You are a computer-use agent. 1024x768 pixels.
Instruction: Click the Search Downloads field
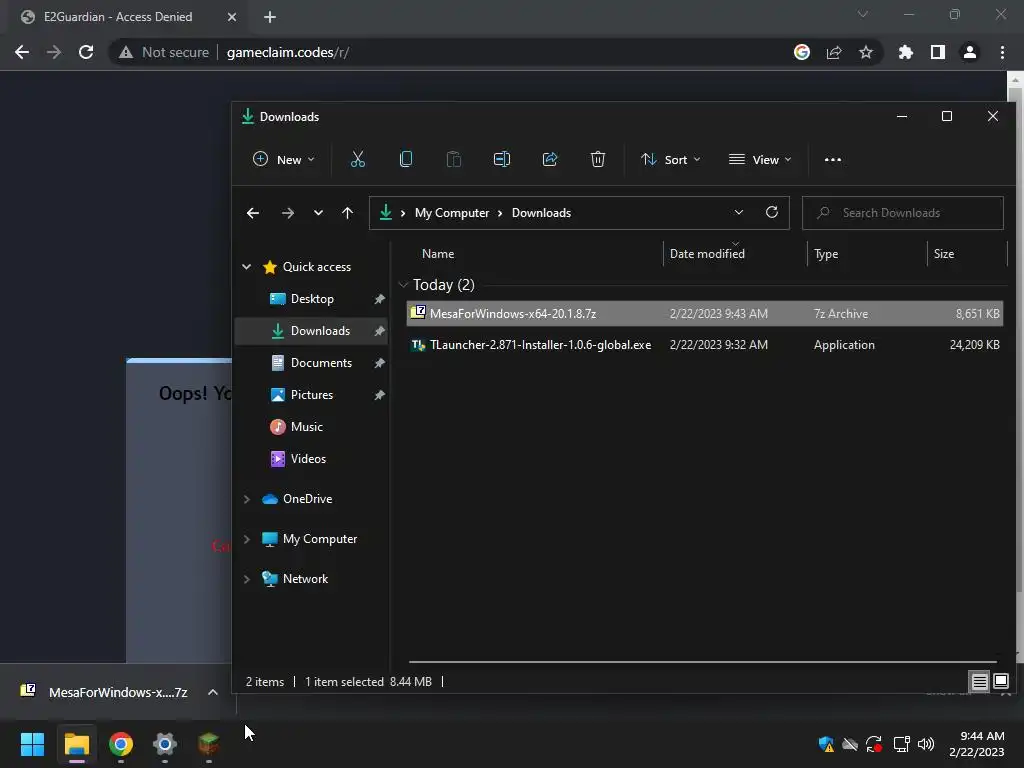[903, 213]
